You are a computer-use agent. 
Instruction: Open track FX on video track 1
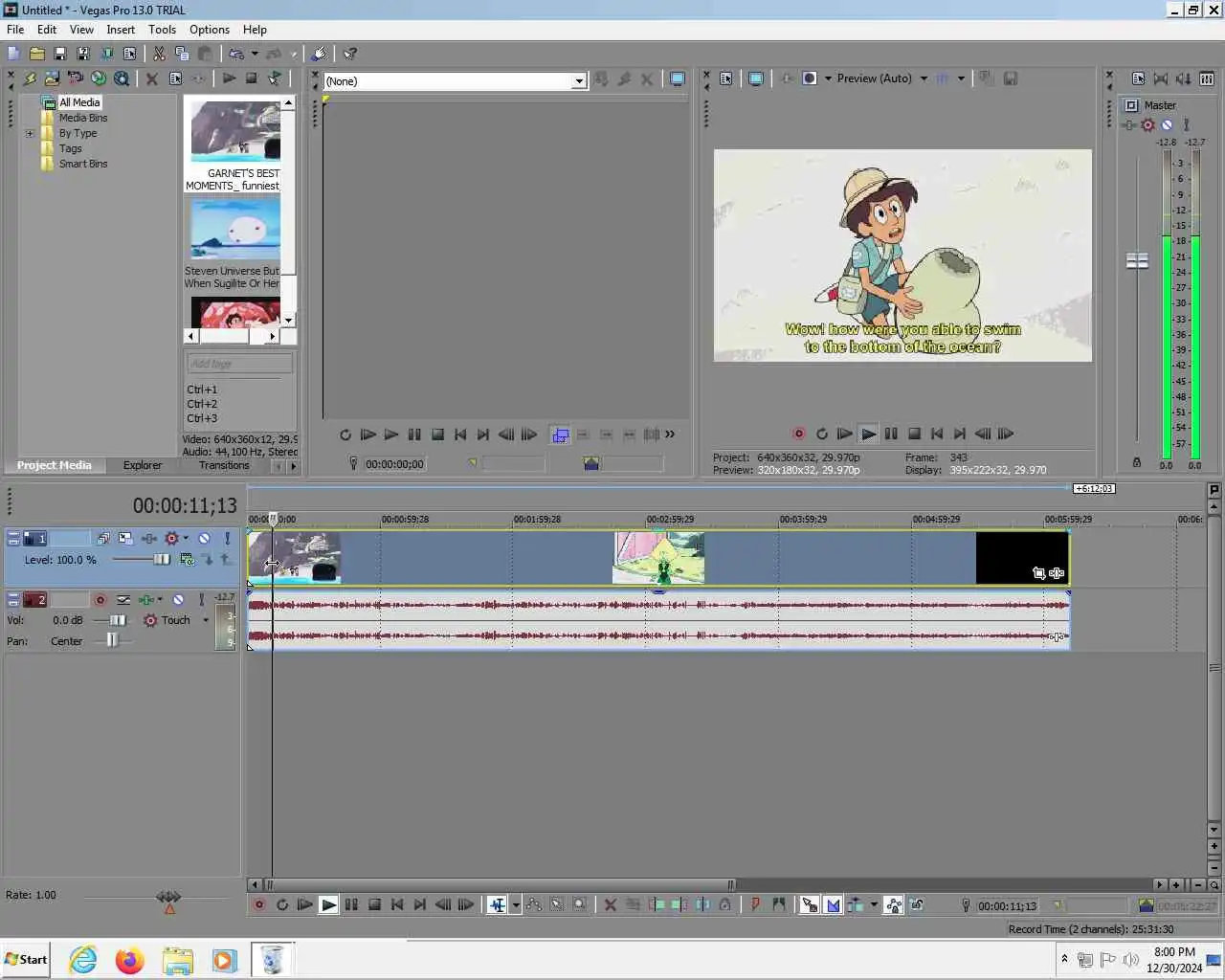coord(149,539)
